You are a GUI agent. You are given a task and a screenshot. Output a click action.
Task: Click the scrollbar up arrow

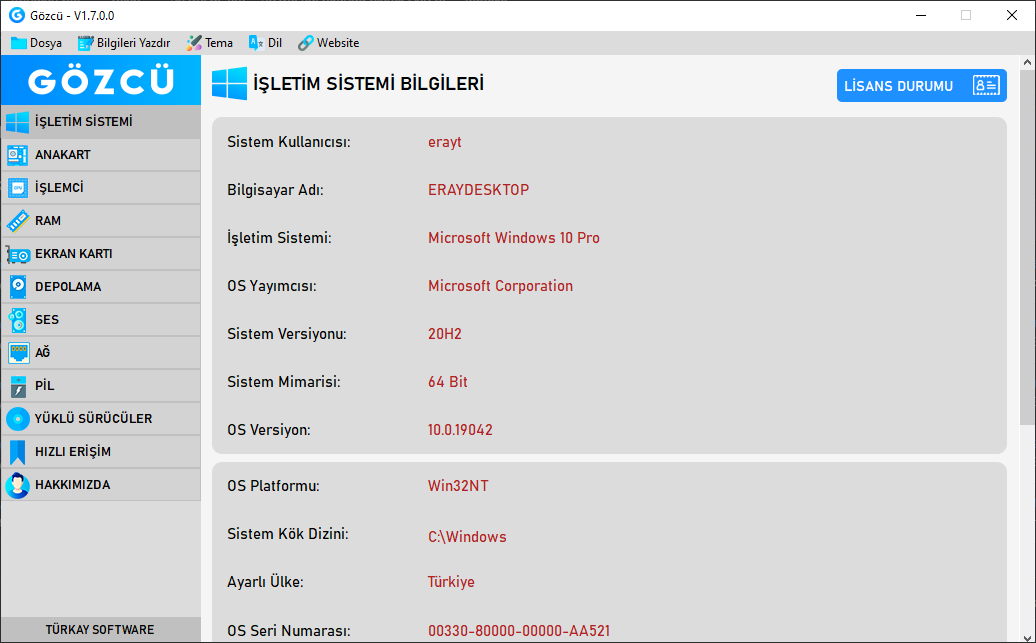(1027, 63)
